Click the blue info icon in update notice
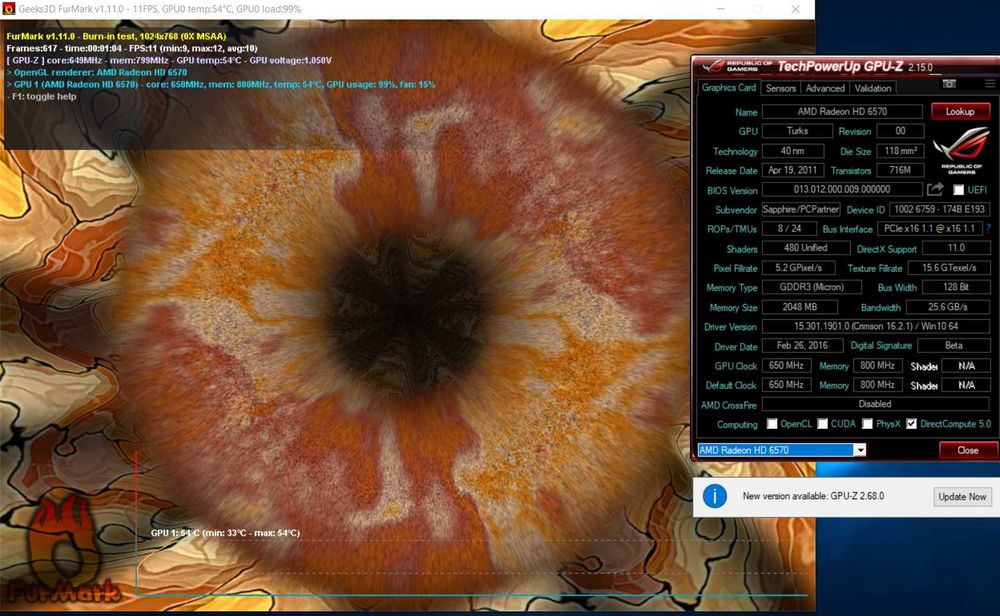1000x616 pixels. point(714,495)
